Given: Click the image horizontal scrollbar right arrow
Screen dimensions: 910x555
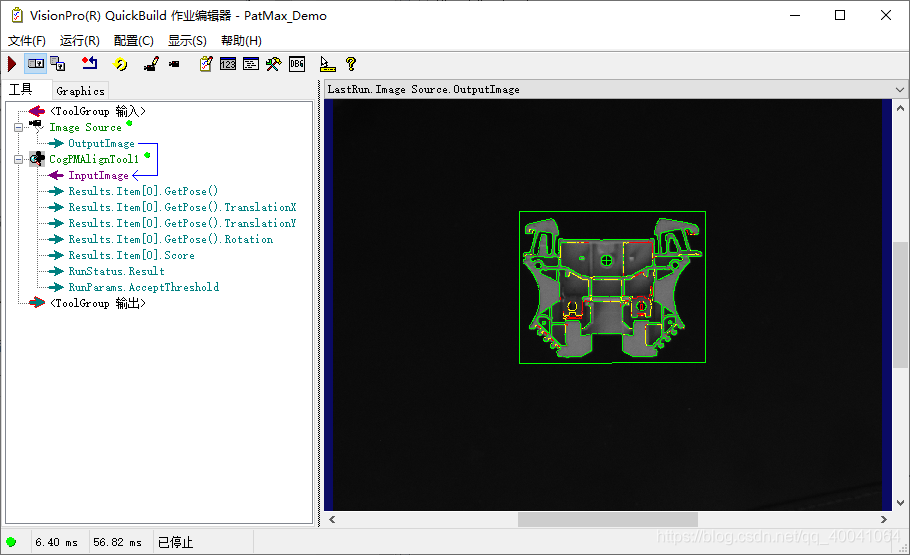Looking at the screenshot, I should pyautogui.click(x=884, y=519).
